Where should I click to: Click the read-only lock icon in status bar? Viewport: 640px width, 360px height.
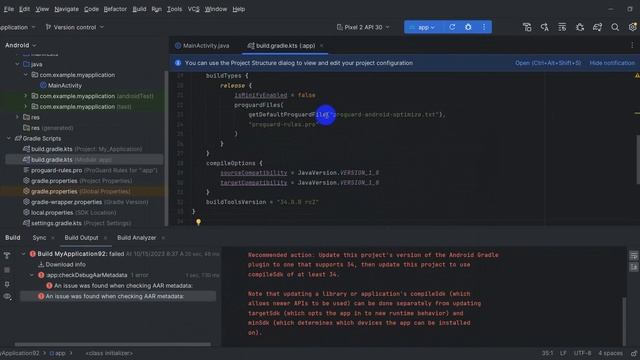click(634, 353)
